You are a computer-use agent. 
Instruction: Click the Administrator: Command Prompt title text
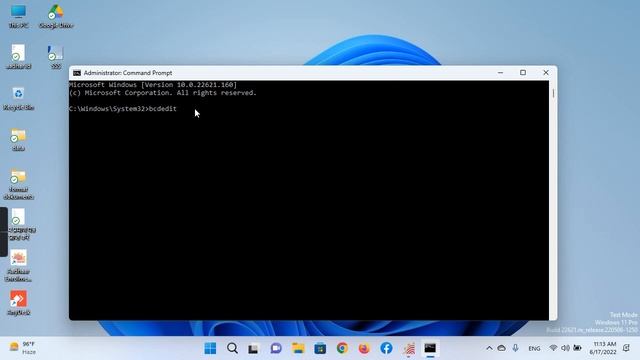pos(128,73)
